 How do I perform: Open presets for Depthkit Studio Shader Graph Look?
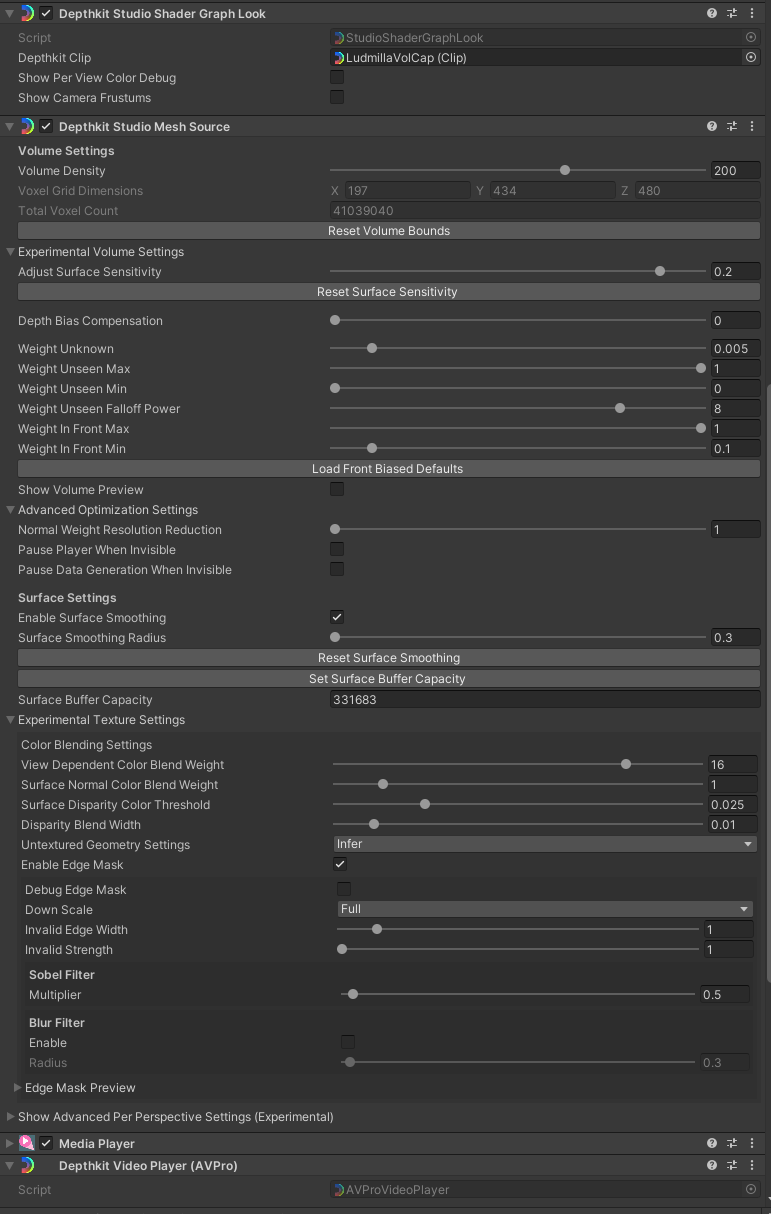[732, 14]
